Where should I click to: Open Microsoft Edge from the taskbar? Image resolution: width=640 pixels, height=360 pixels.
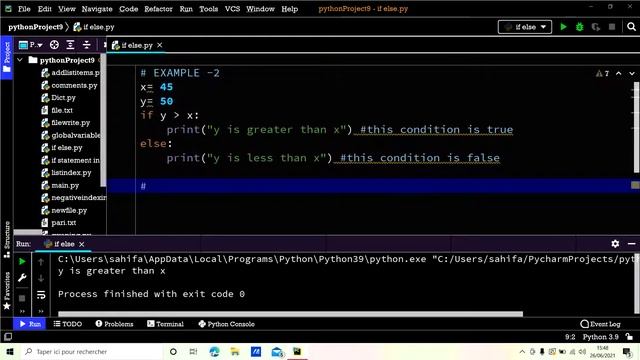(x=214, y=351)
